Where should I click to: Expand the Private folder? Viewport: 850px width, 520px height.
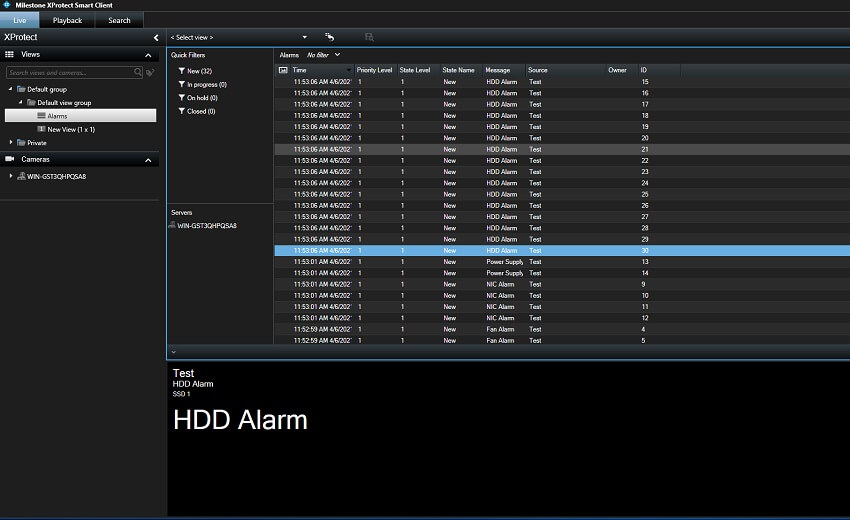point(10,142)
